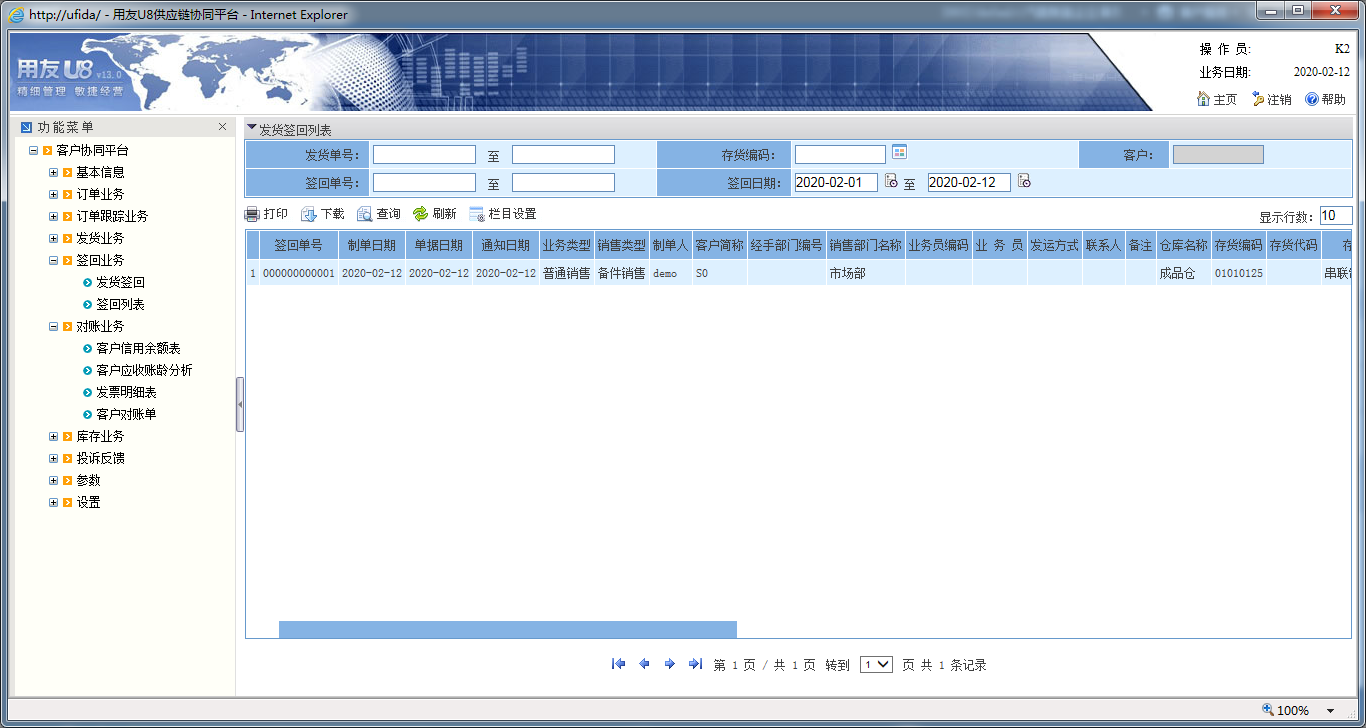
Task: Expand the 库存业务 tree node
Action: pyautogui.click(x=54, y=436)
